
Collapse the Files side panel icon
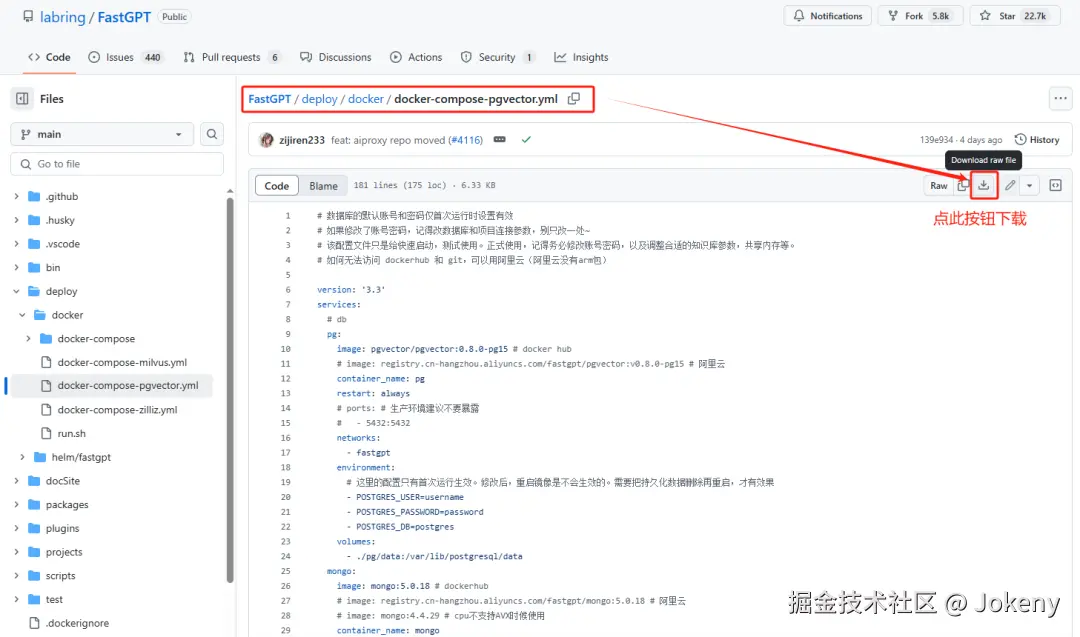tap(22, 98)
